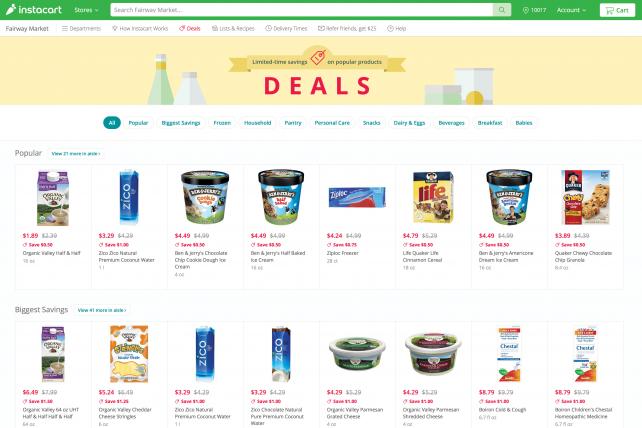Click How Instacart Works link

140,28
